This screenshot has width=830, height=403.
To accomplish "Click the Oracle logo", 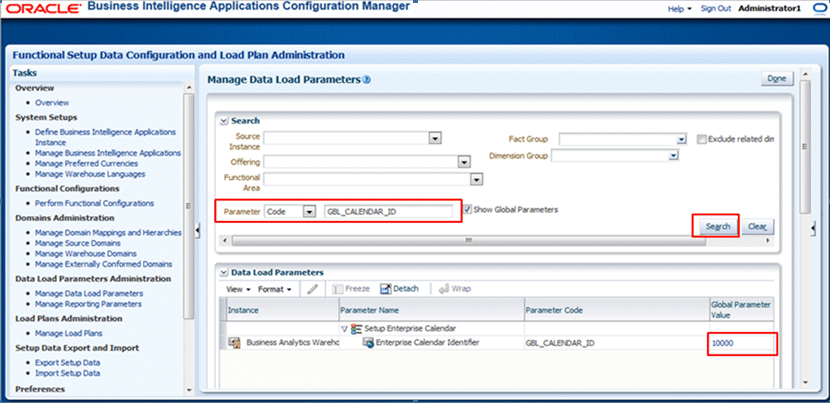I will (43, 8).
